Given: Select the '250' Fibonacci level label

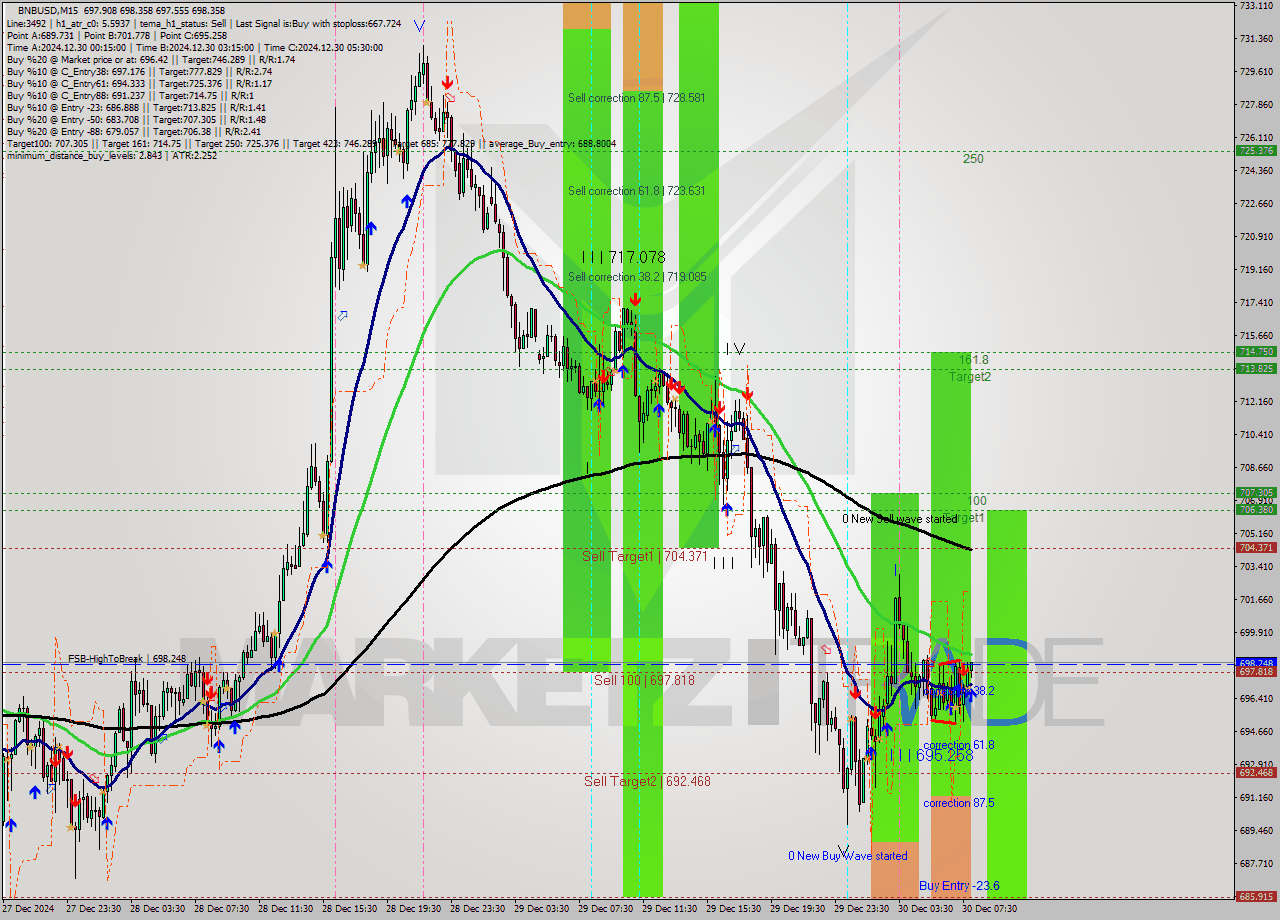Looking at the screenshot, I should pyautogui.click(x=973, y=159).
